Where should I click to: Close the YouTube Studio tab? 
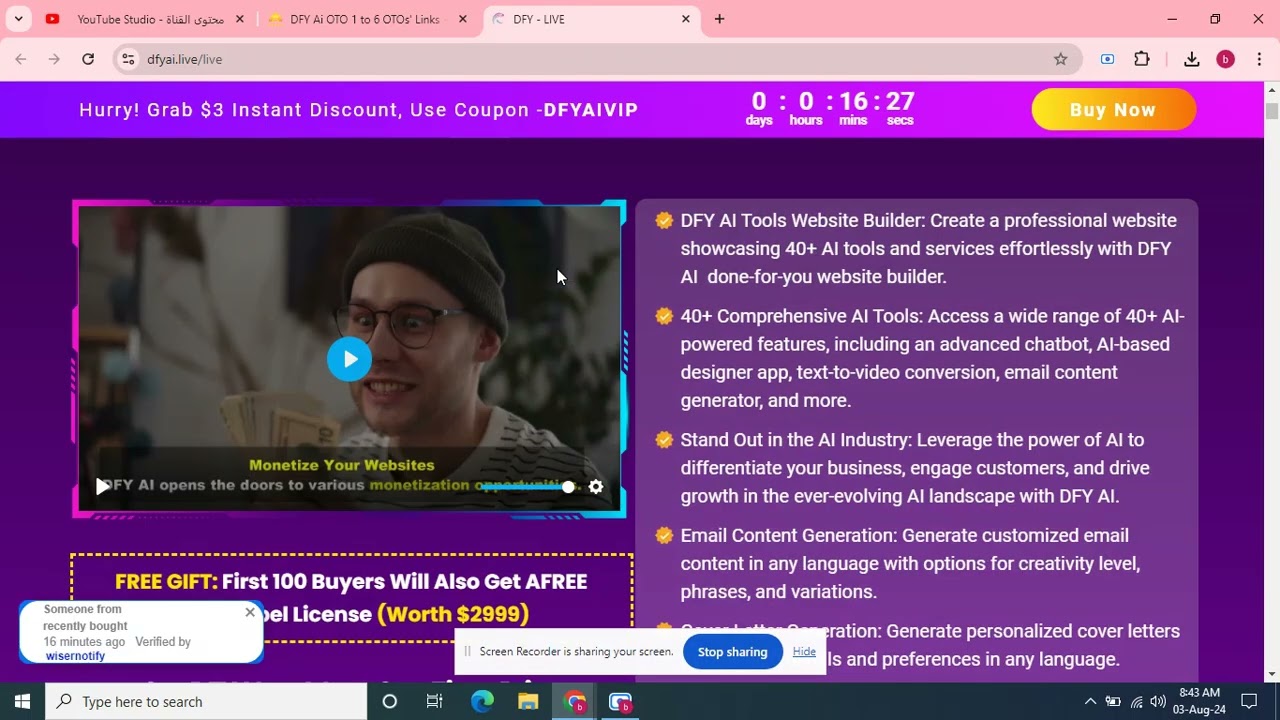240,19
